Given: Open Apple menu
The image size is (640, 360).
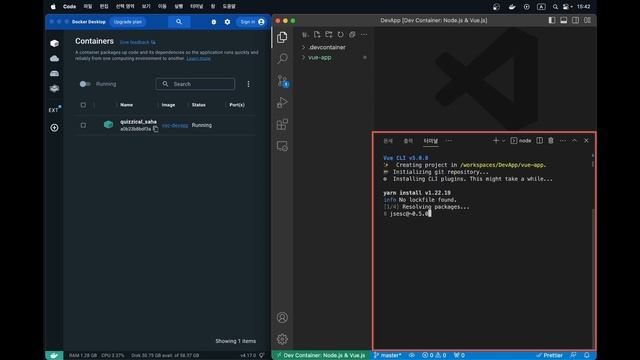Looking at the screenshot, I should pyautogui.click(x=53, y=7).
